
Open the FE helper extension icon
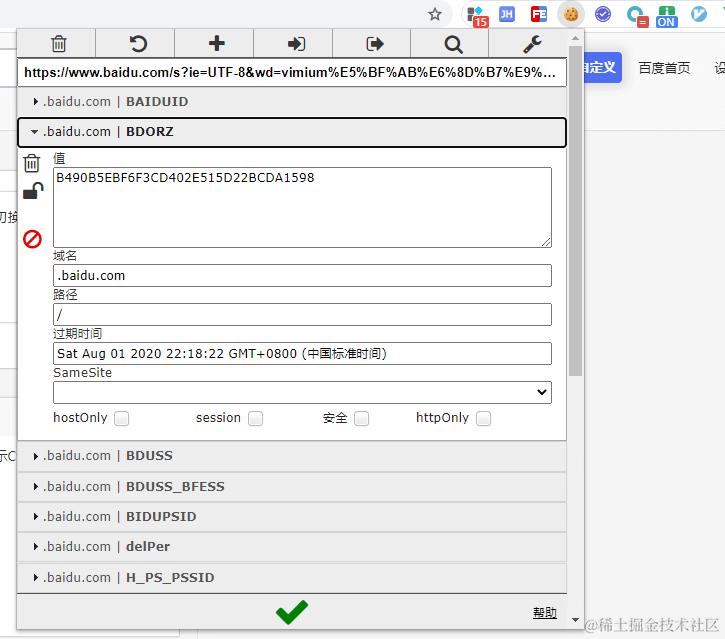(539, 14)
